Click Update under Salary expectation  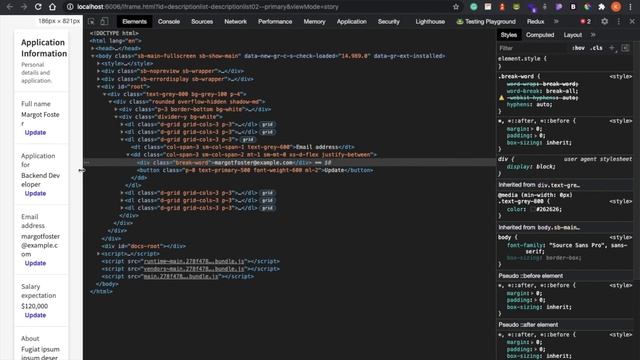35,315
